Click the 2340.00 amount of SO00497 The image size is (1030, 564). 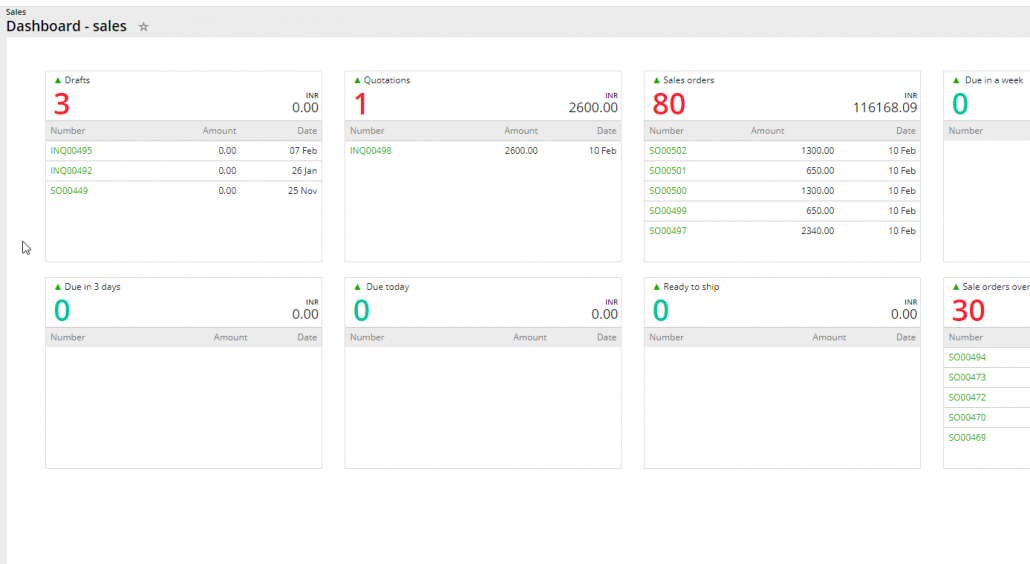[x=818, y=231]
